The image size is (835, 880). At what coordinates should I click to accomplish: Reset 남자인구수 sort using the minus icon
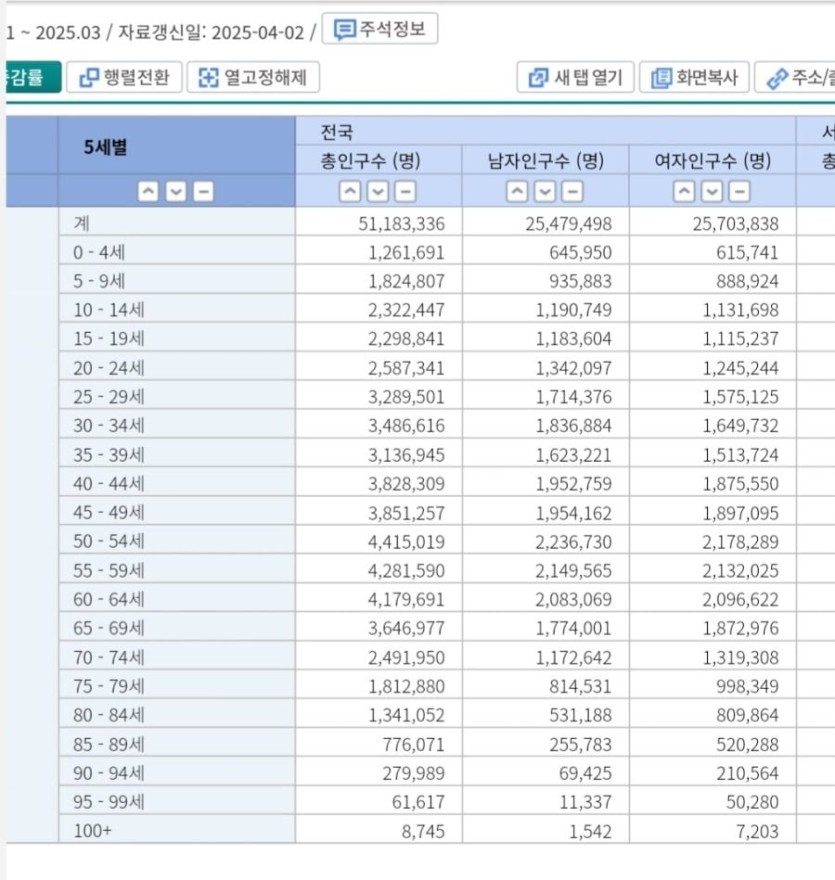click(x=572, y=192)
